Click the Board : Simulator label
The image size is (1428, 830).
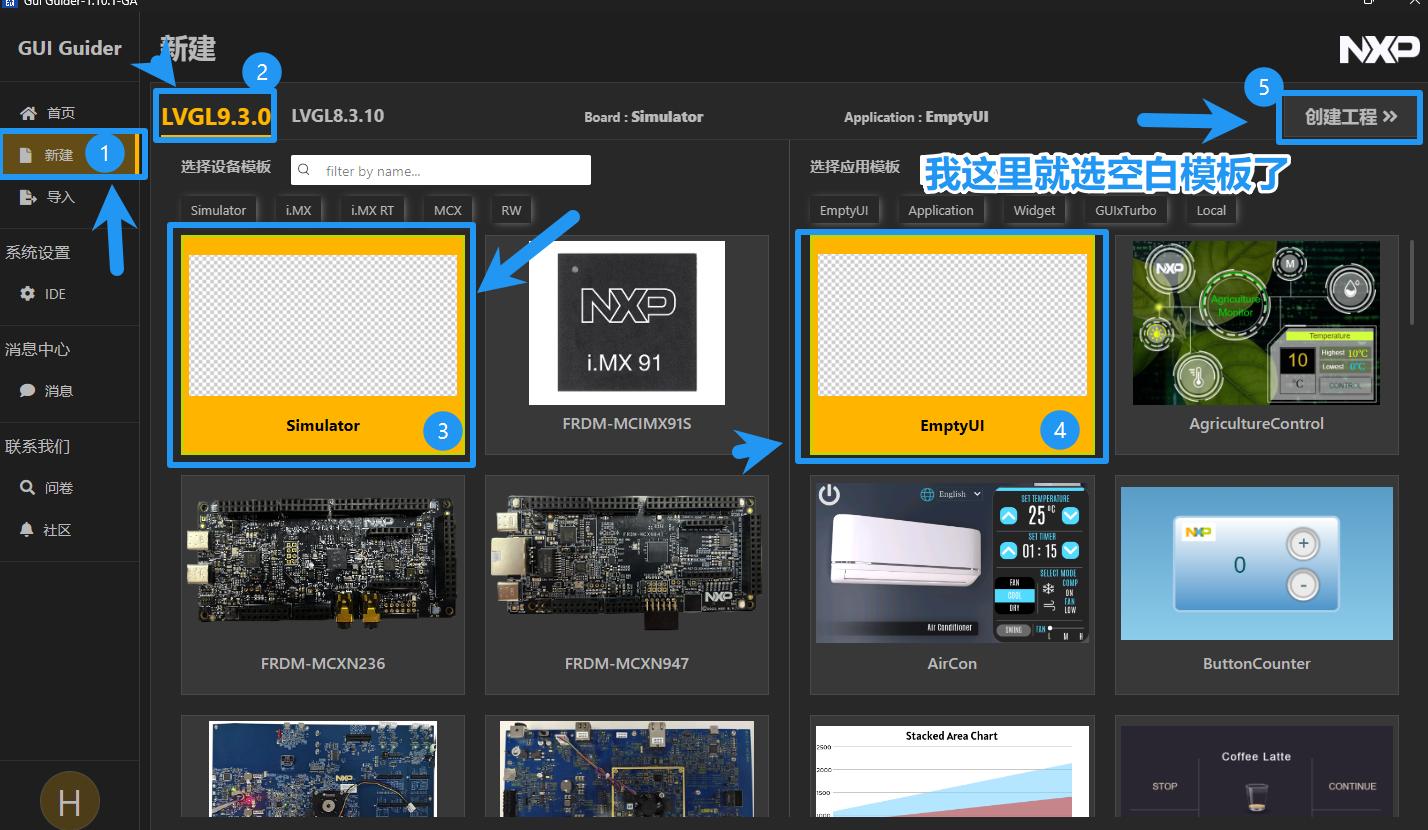click(x=643, y=117)
